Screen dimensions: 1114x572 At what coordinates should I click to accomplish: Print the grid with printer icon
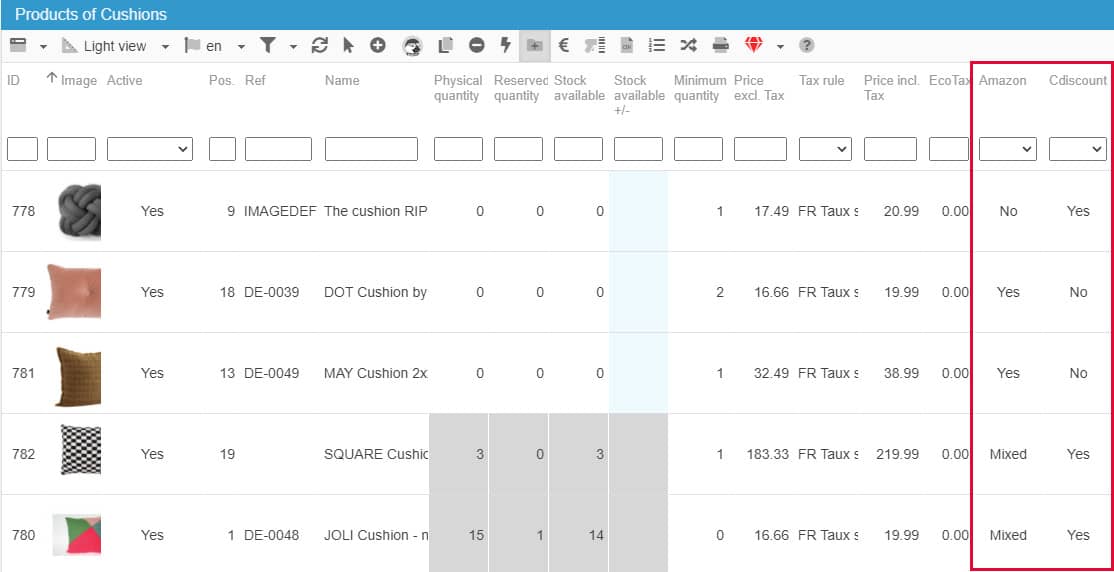tap(720, 45)
